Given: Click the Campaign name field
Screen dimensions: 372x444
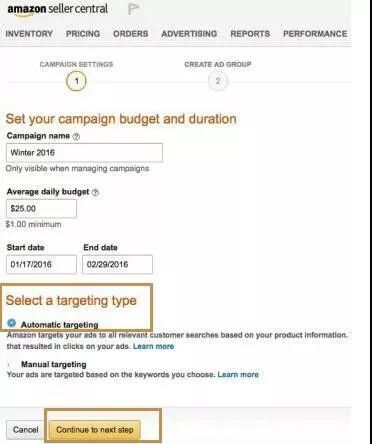Looking at the screenshot, I should pos(84,153).
